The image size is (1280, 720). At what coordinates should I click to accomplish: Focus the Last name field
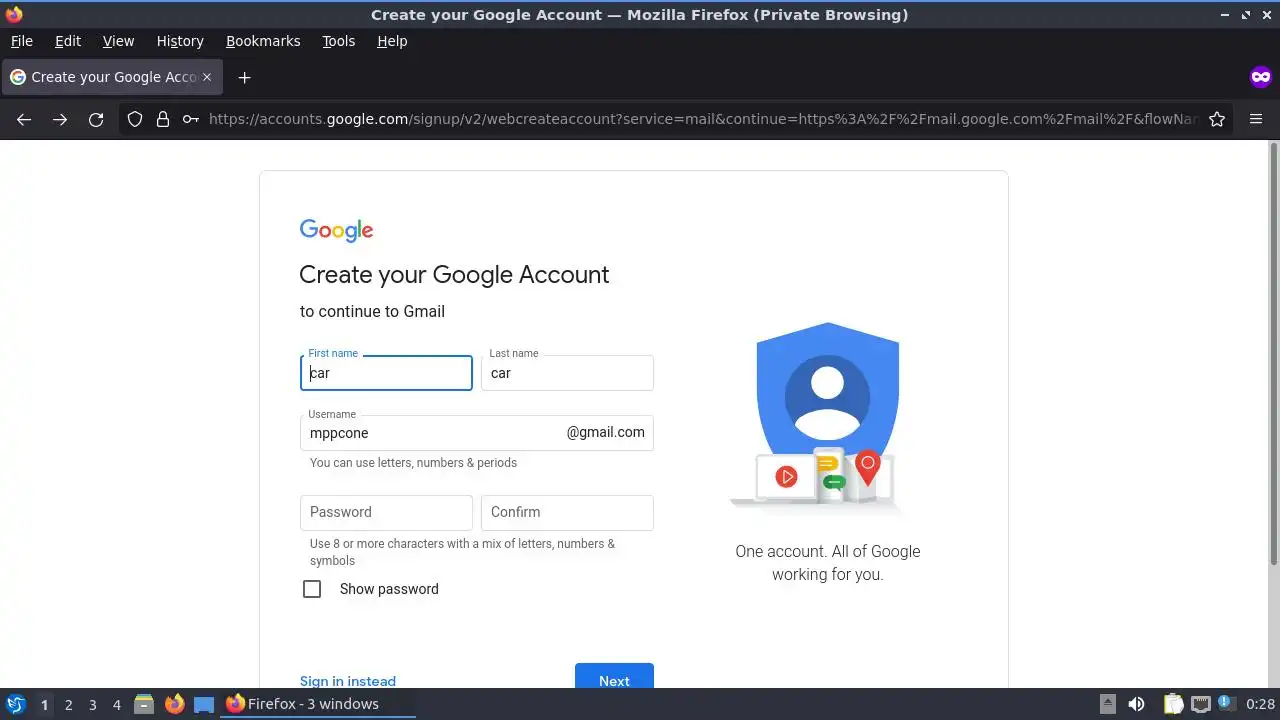(x=567, y=373)
